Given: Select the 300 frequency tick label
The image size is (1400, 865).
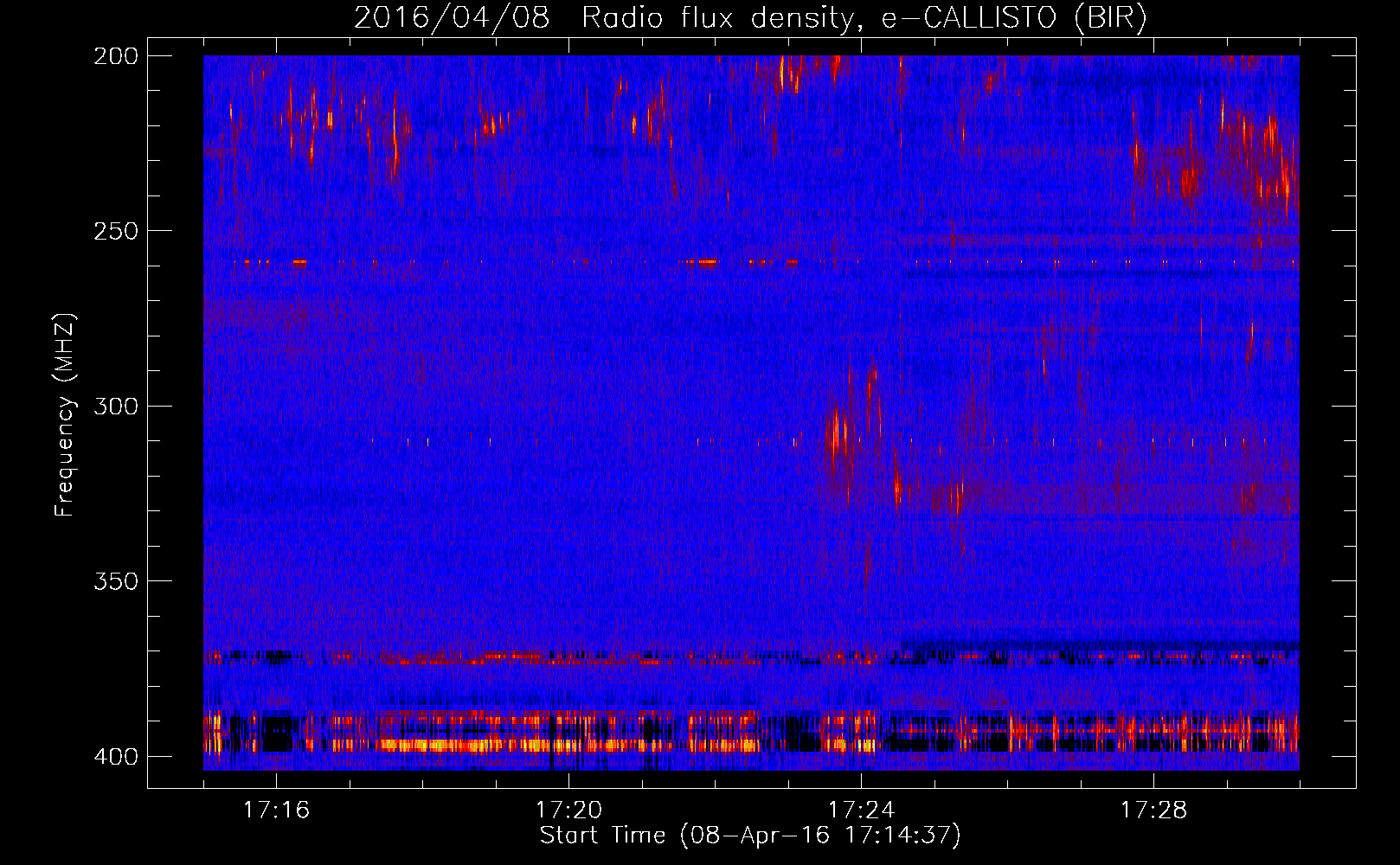Looking at the screenshot, I should coord(115,407).
